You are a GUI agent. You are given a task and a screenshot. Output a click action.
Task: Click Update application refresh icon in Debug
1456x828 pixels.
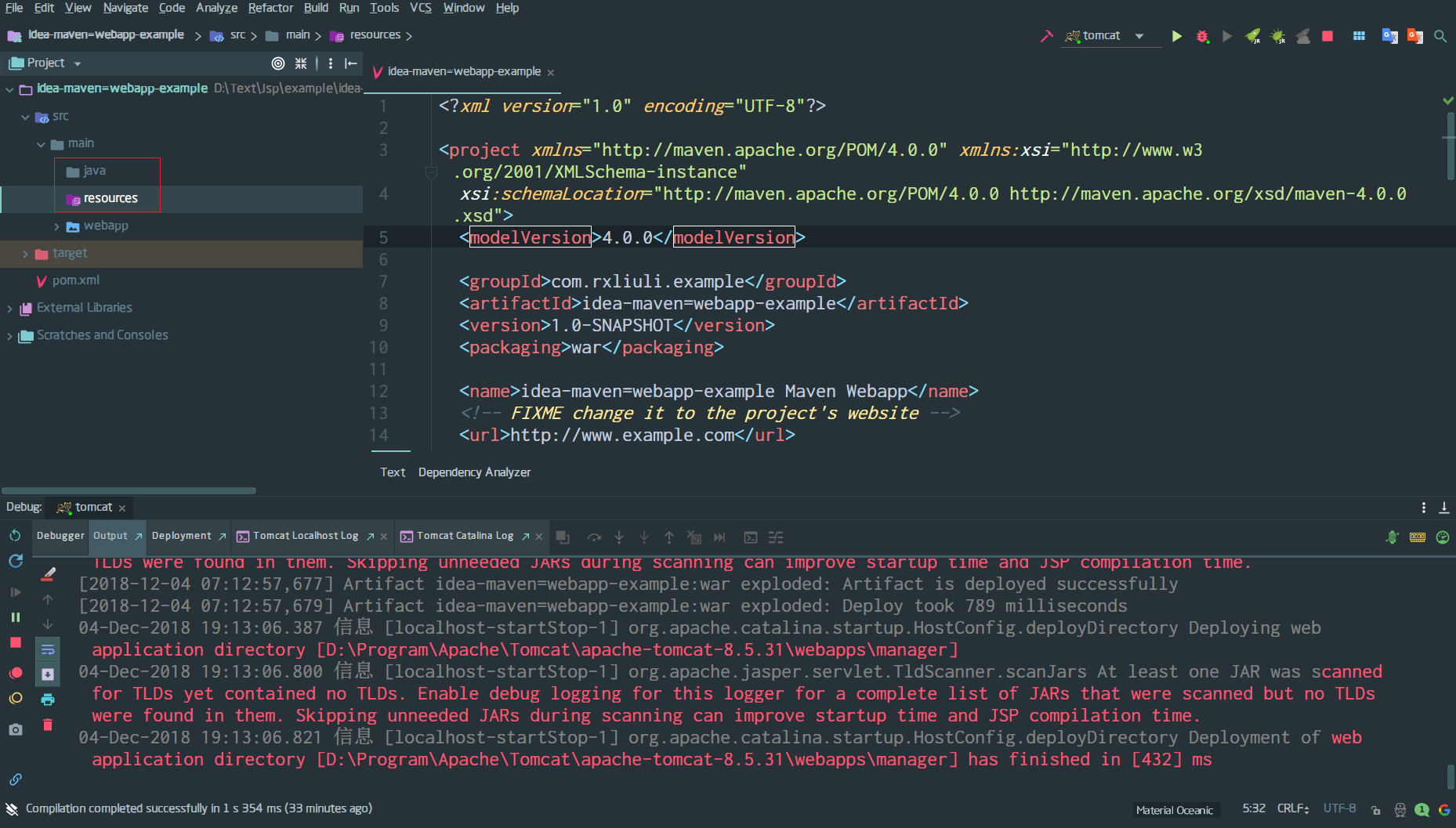pyautogui.click(x=15, y=561)
